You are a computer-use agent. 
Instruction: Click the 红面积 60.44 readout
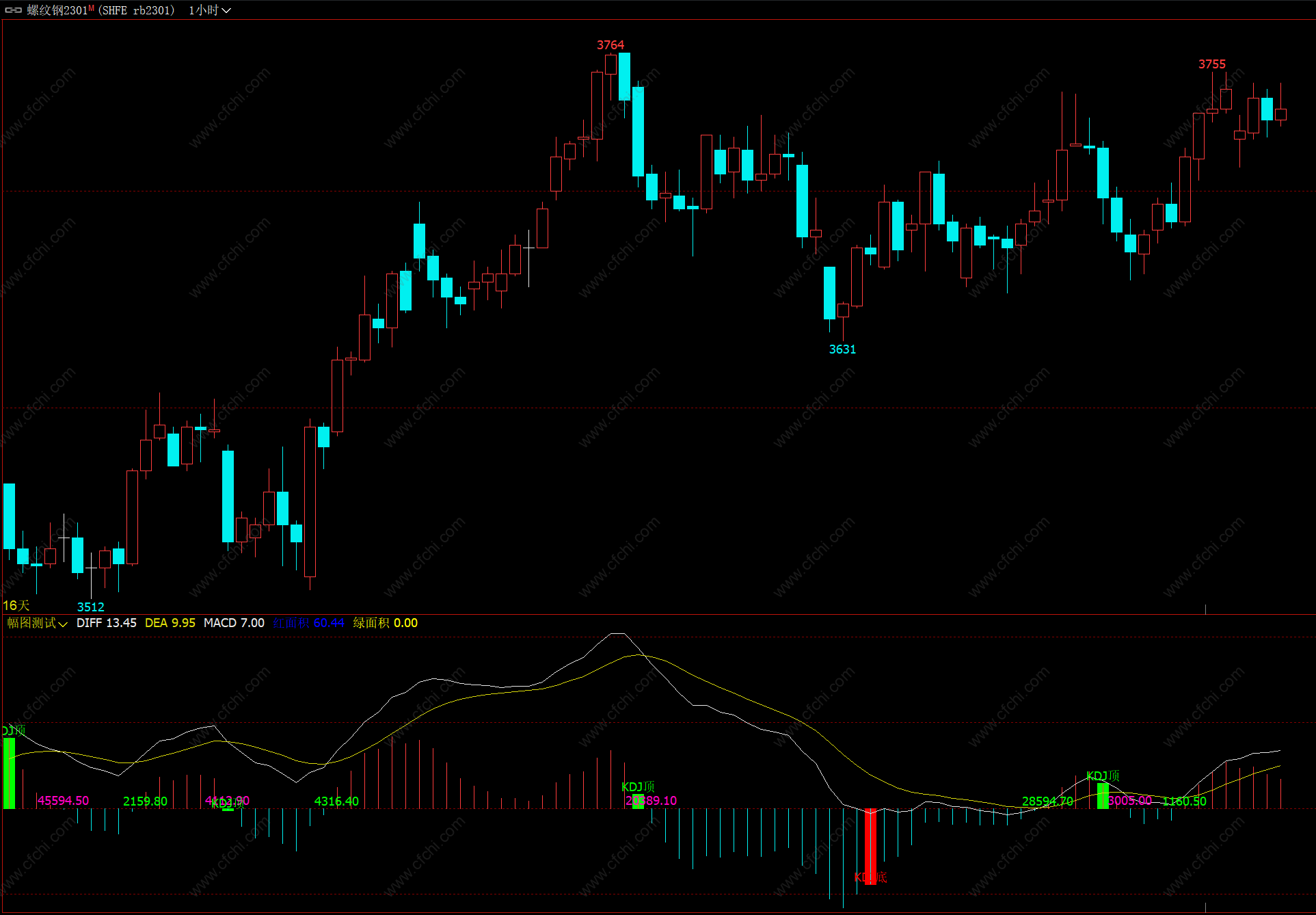click(308, 623)
